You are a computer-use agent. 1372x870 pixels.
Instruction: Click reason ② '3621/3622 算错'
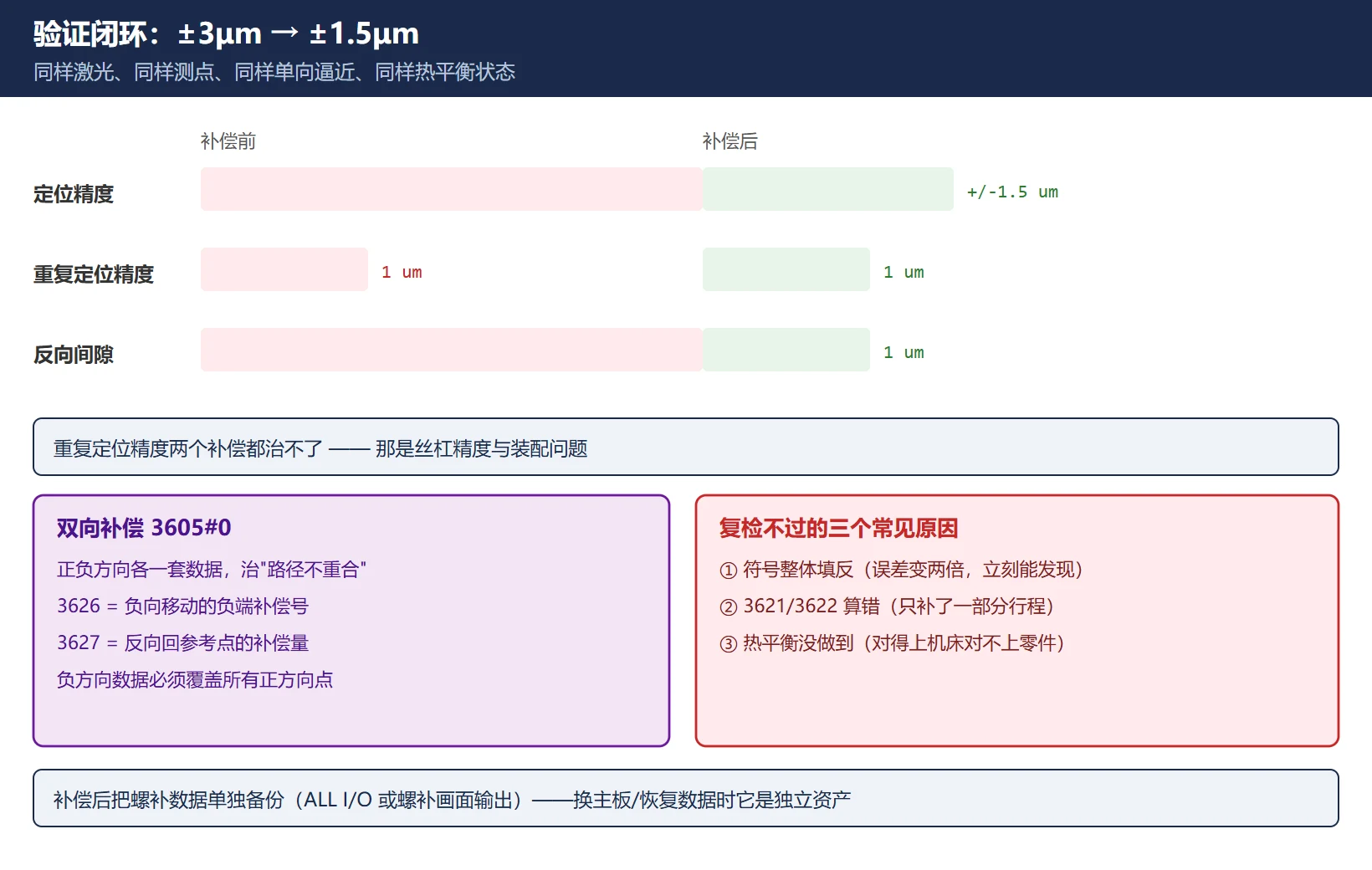[887, 606]
